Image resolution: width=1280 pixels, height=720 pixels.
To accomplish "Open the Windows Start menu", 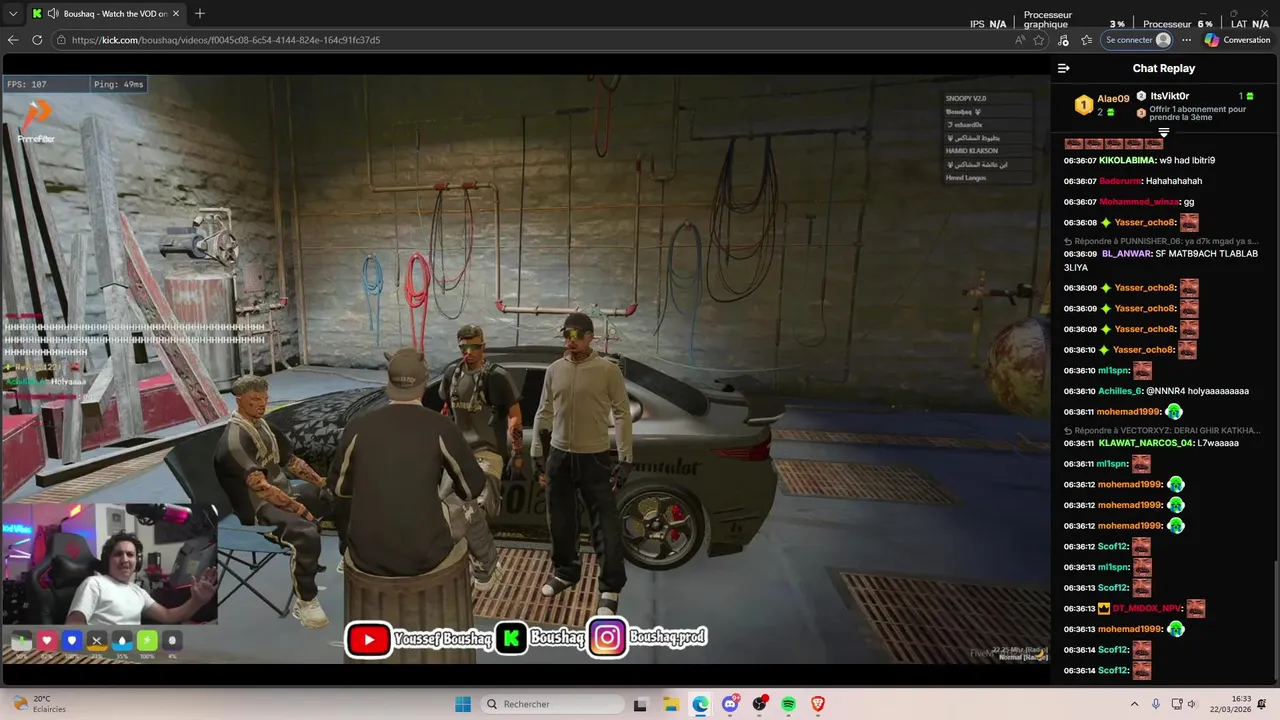I will coord(463,704).
